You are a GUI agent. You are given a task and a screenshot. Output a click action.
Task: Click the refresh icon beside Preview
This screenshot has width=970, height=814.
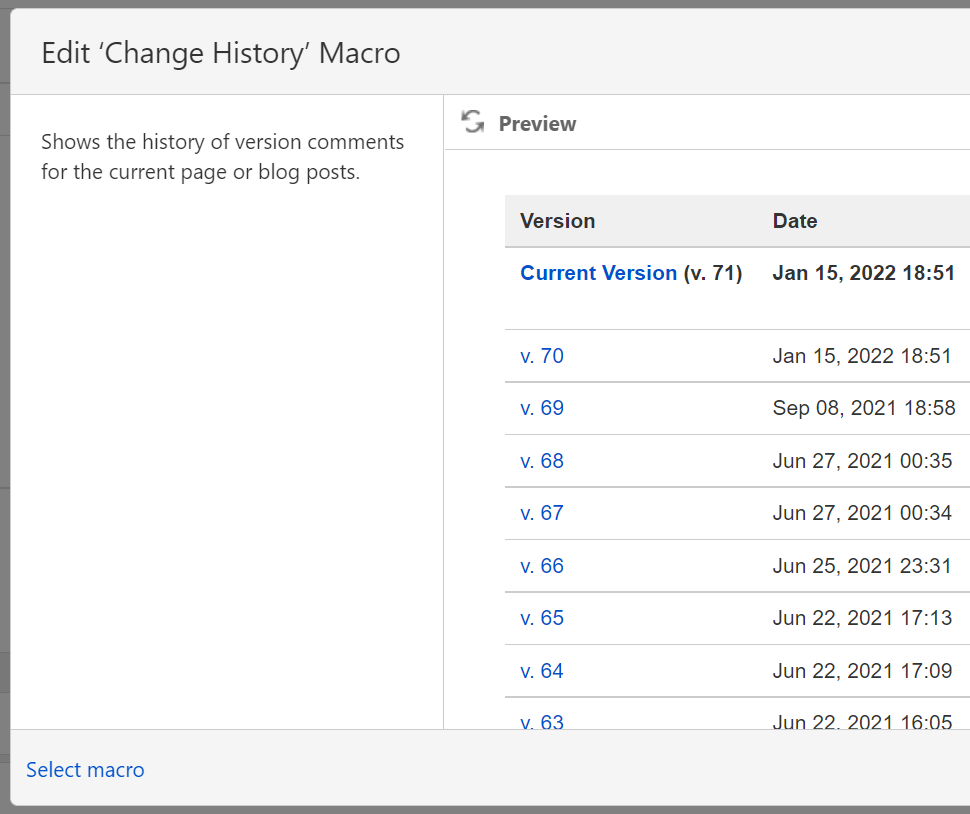471,122
